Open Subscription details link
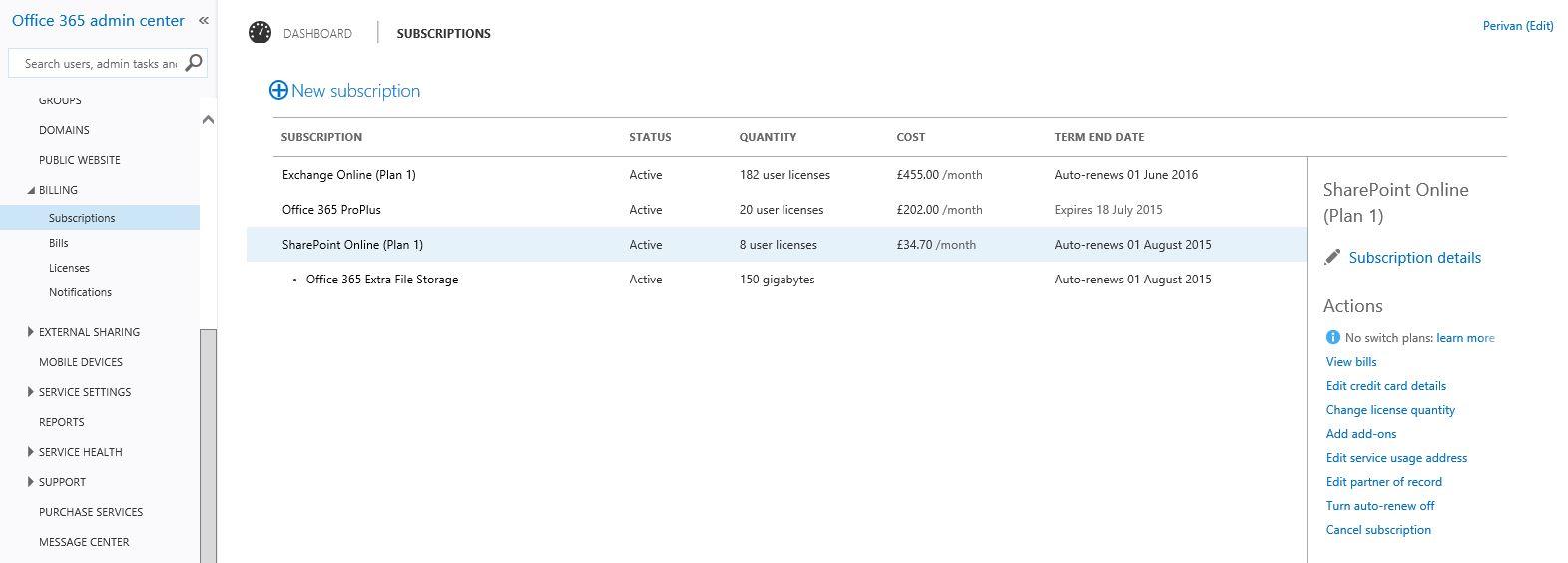 [1415, 257]
